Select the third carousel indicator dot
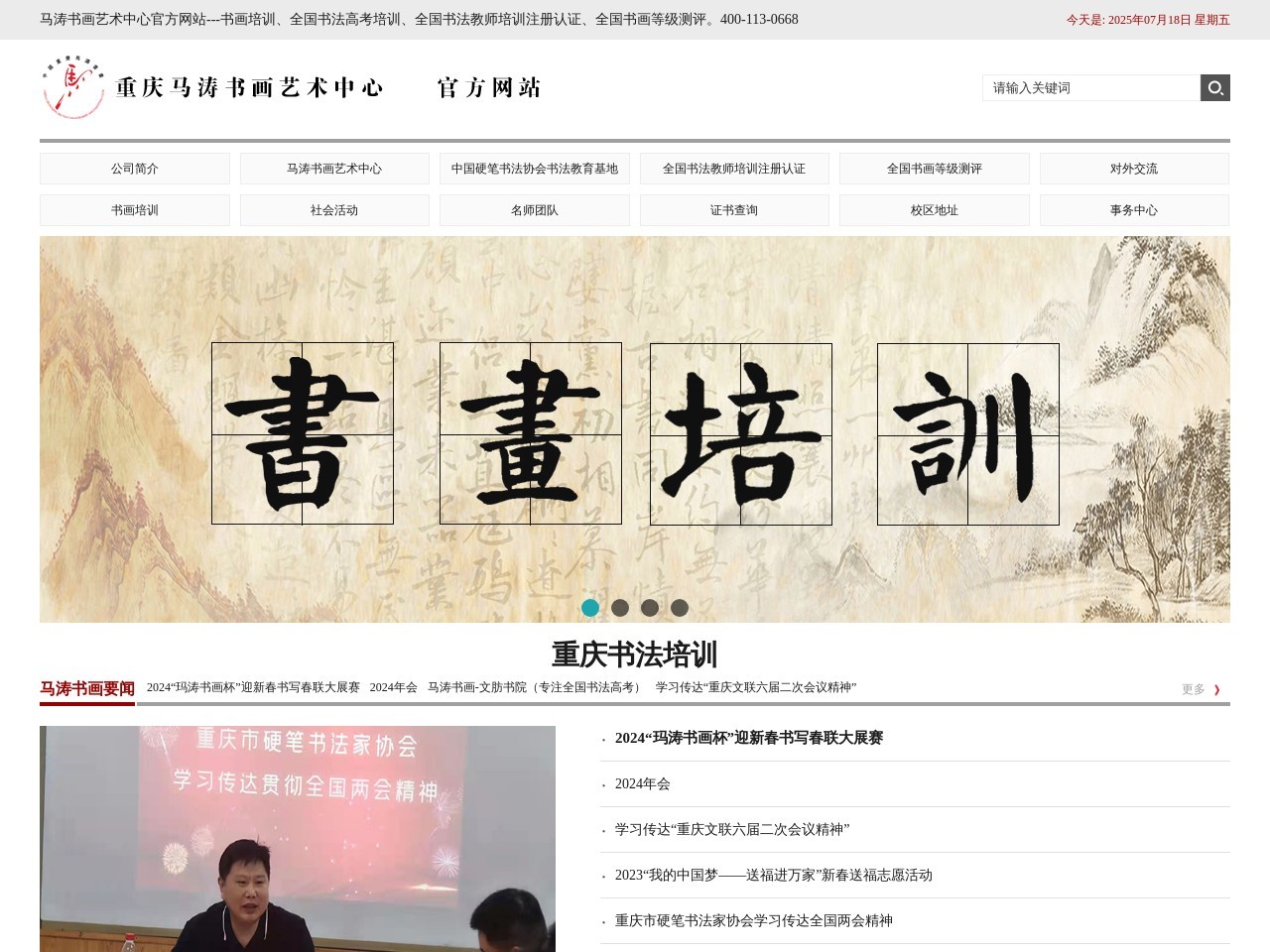 click(x=650, y=606)
